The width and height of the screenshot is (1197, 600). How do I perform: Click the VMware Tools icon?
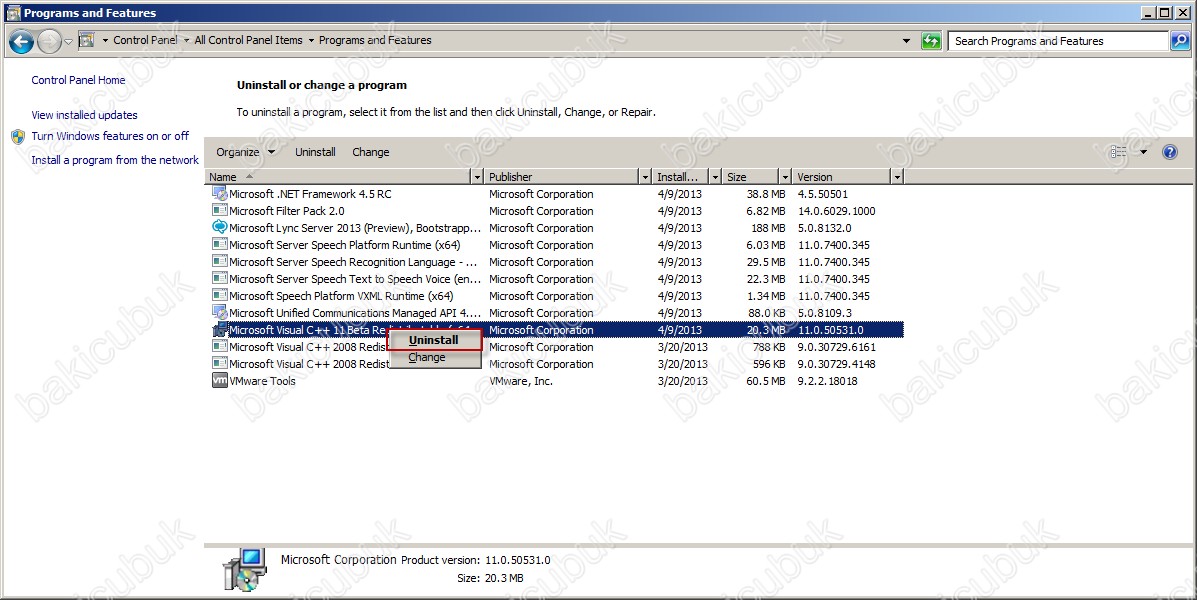click(x=220, y=381)
